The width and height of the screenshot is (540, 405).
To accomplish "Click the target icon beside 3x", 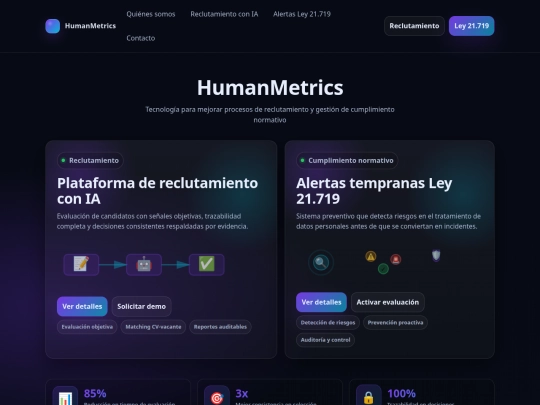I will point(217,397).
